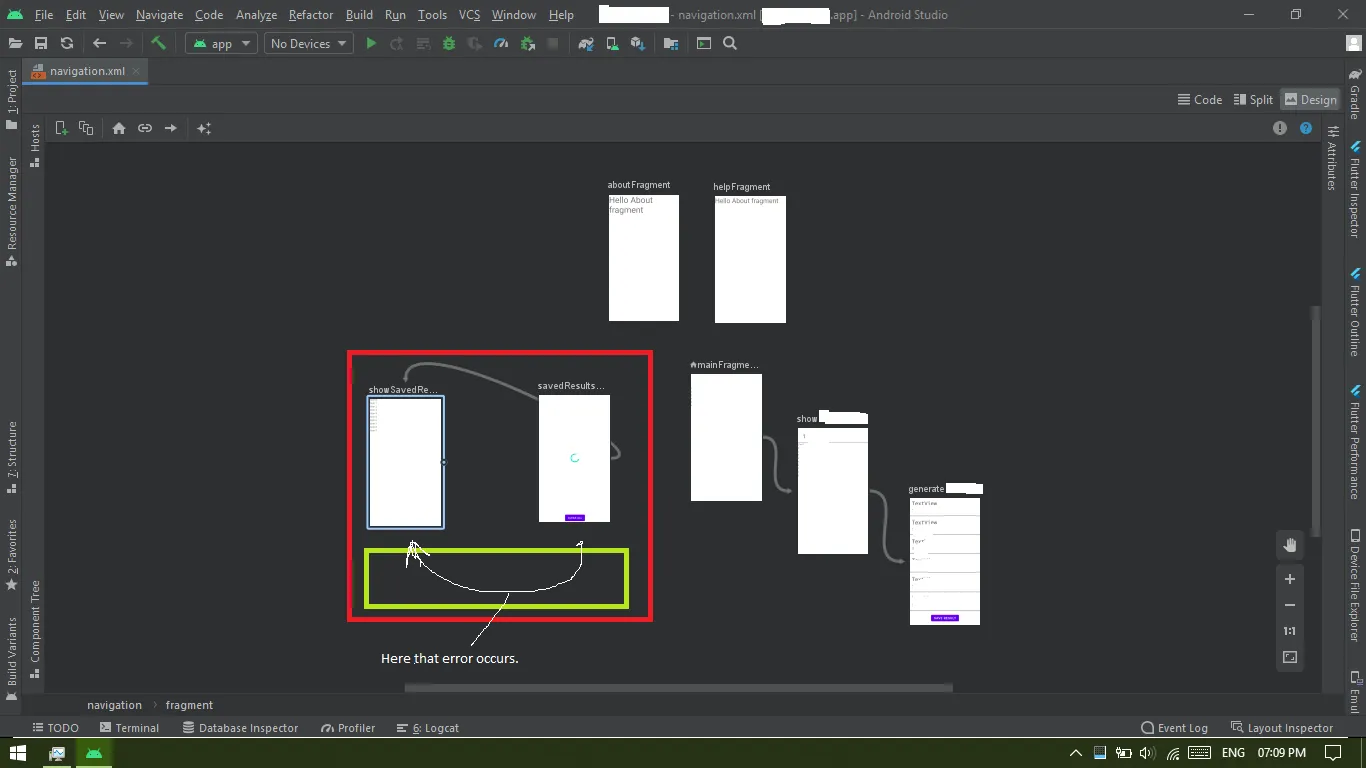Open the app run configuration dropdown
The image size is (1366, 768).
[x=222, y=43]
